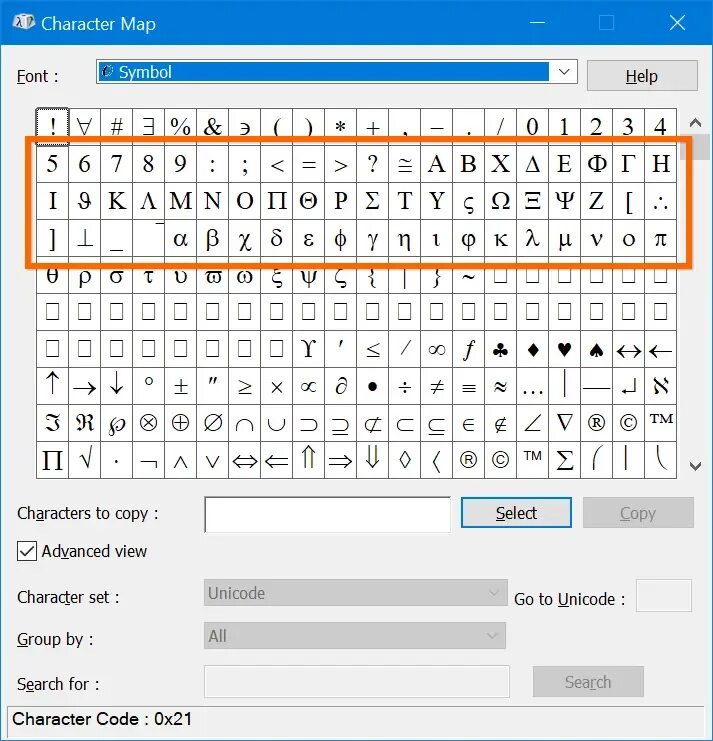The image size is (713, 741).
Task: Select the lowercase mu (μ) character
Action: click(x=565, y=239)
